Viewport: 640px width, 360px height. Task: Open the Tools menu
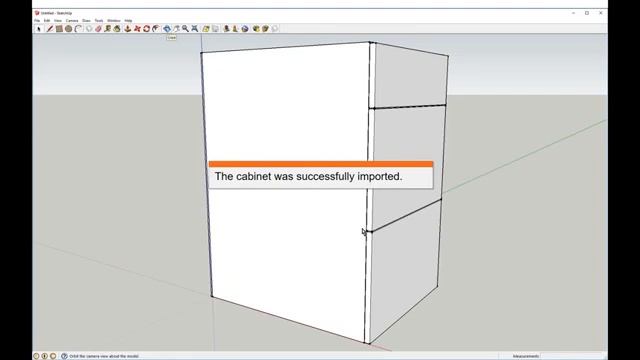(x=99, y=20)
